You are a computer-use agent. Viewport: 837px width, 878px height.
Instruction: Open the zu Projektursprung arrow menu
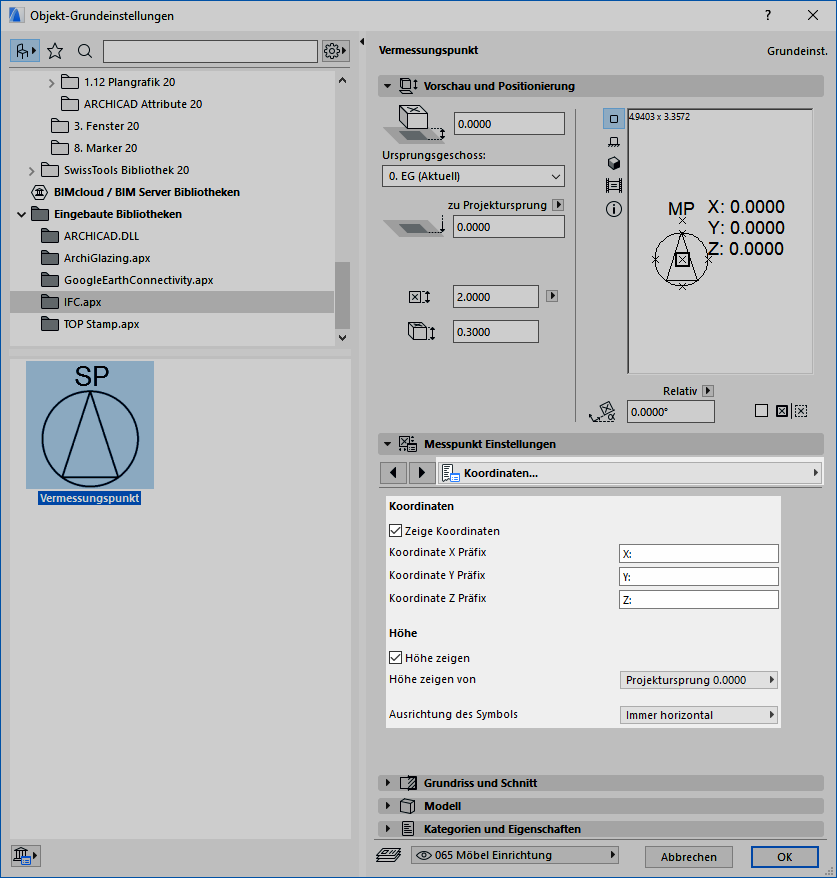coord(558,205)
